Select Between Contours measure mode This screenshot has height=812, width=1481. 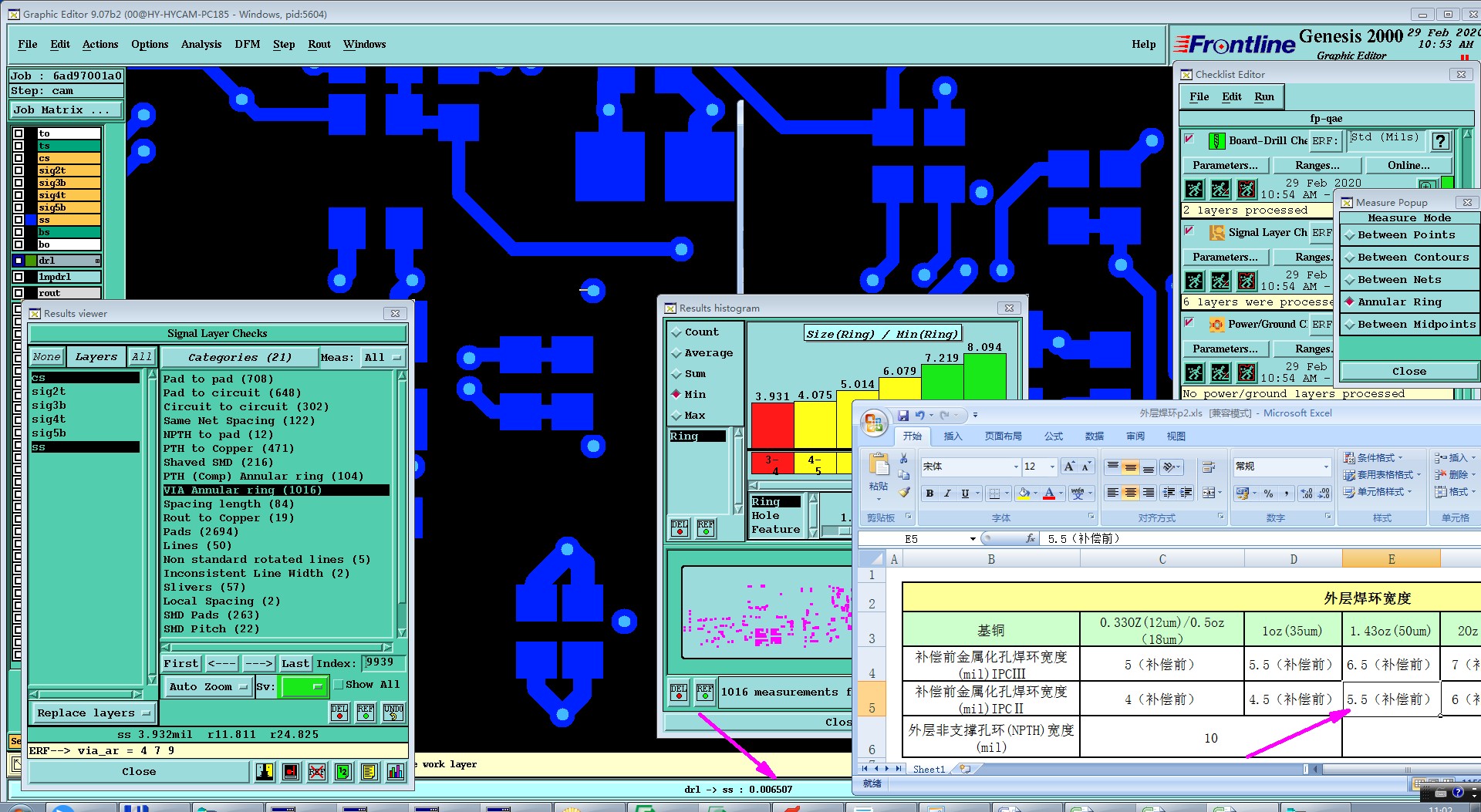coord(1409,258)
